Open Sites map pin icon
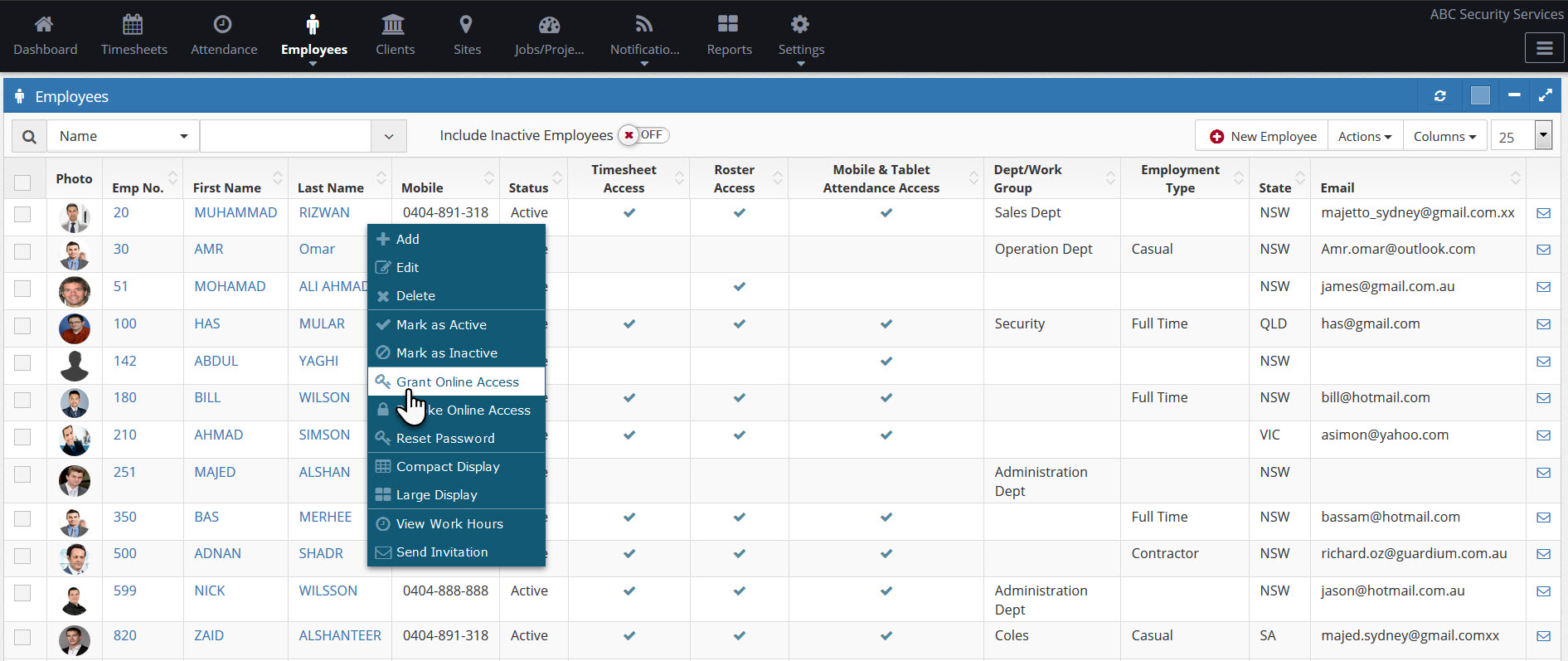 466,24
